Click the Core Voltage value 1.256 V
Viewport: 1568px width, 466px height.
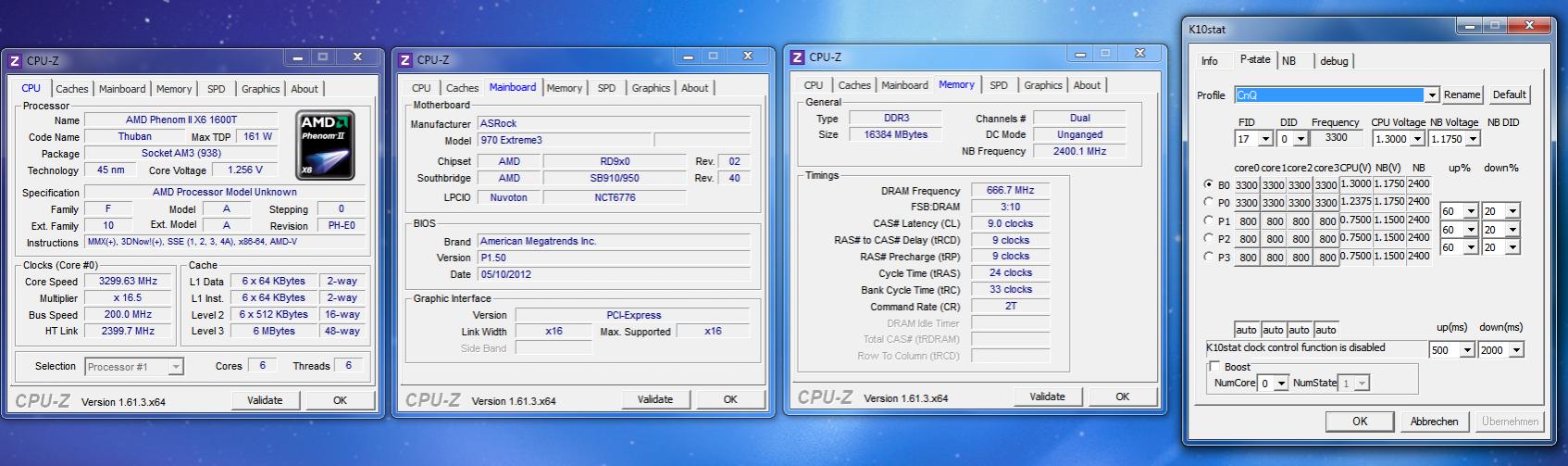245,170
